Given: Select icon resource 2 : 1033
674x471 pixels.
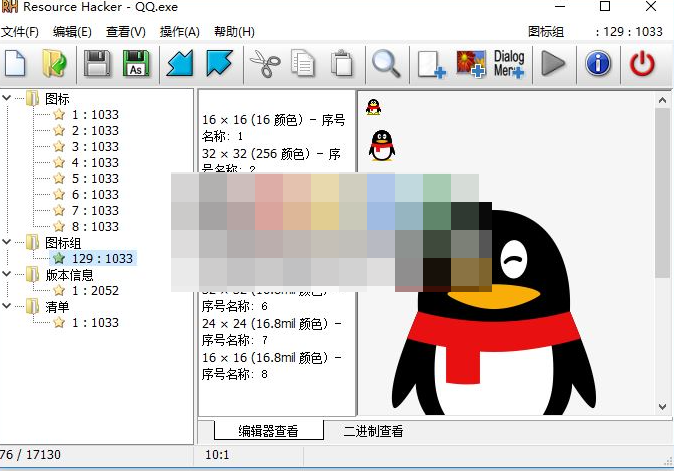Looking at the screenshot, I should point(95,130).
